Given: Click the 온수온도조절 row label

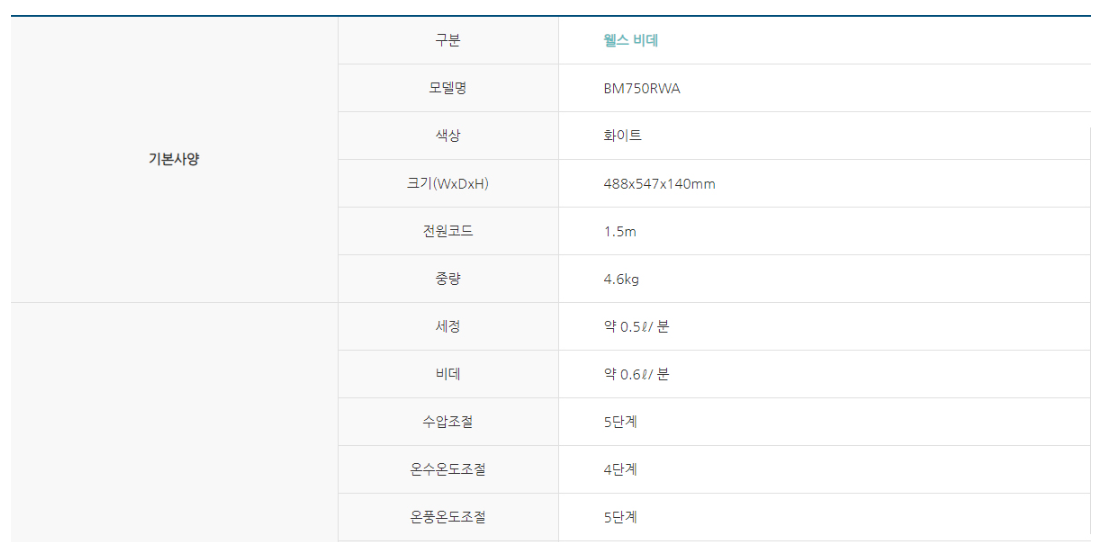Looking at the screenshot, I should pyautogui.click(x=448, y=469).
